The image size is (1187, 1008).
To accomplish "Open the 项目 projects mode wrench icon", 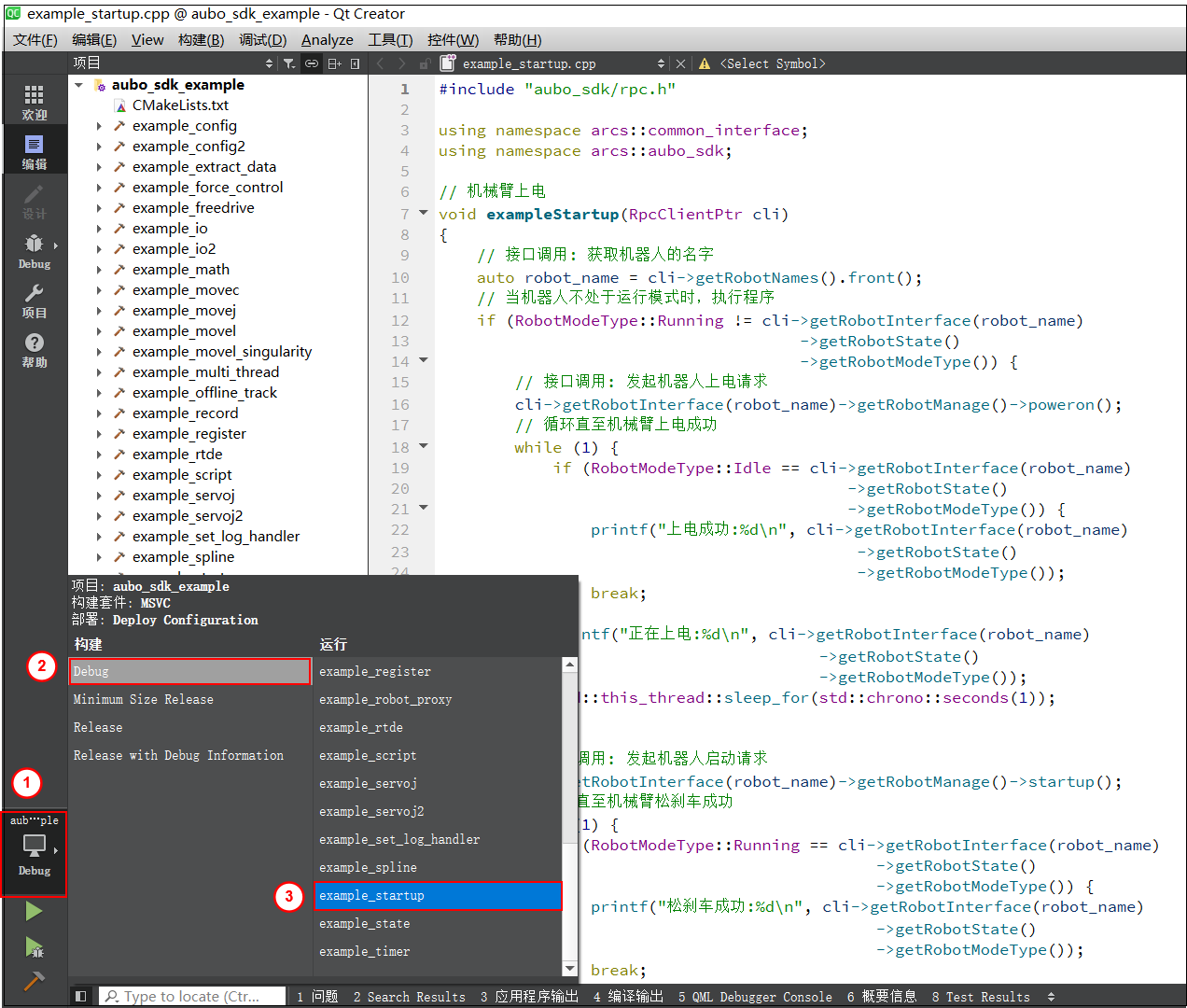I will click(34, 301).
